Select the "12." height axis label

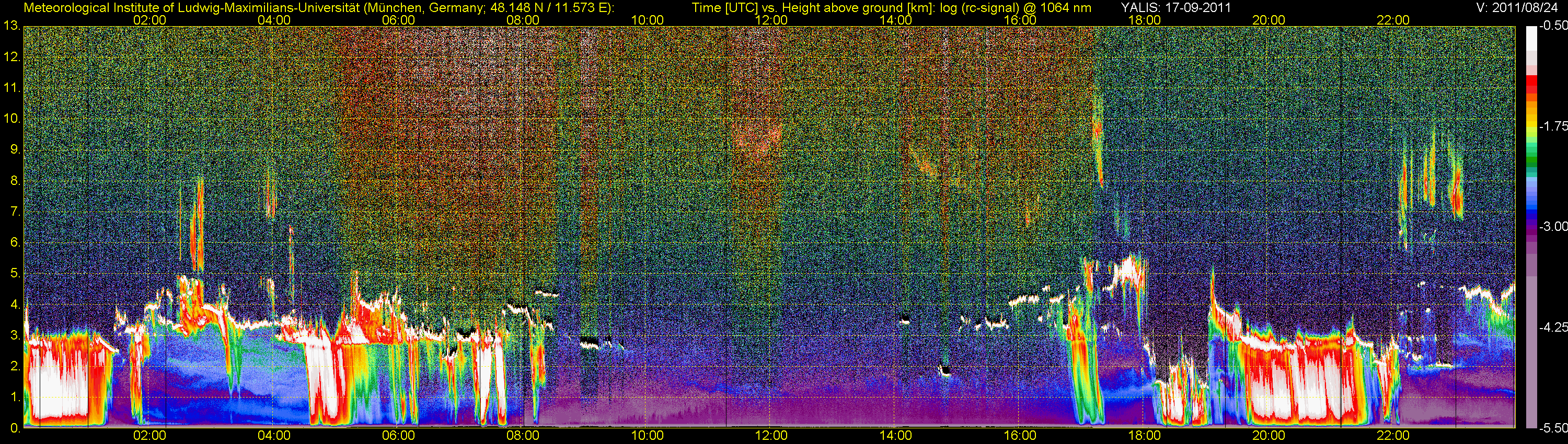point(12,57)
